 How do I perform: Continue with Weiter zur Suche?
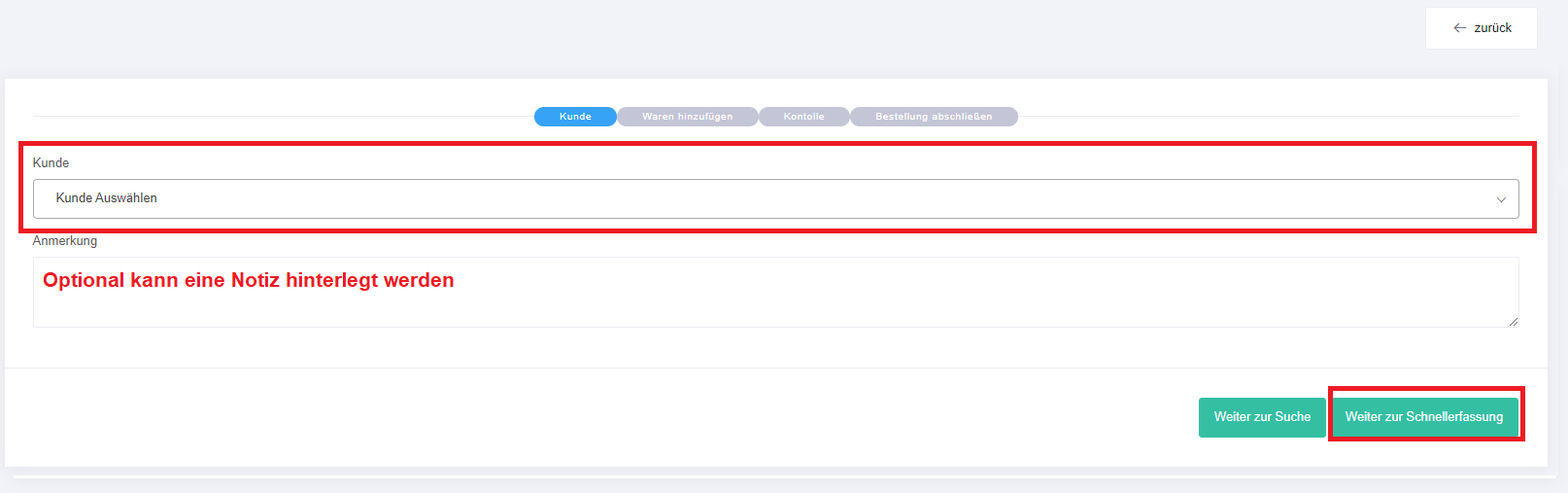coord(1262,417)
